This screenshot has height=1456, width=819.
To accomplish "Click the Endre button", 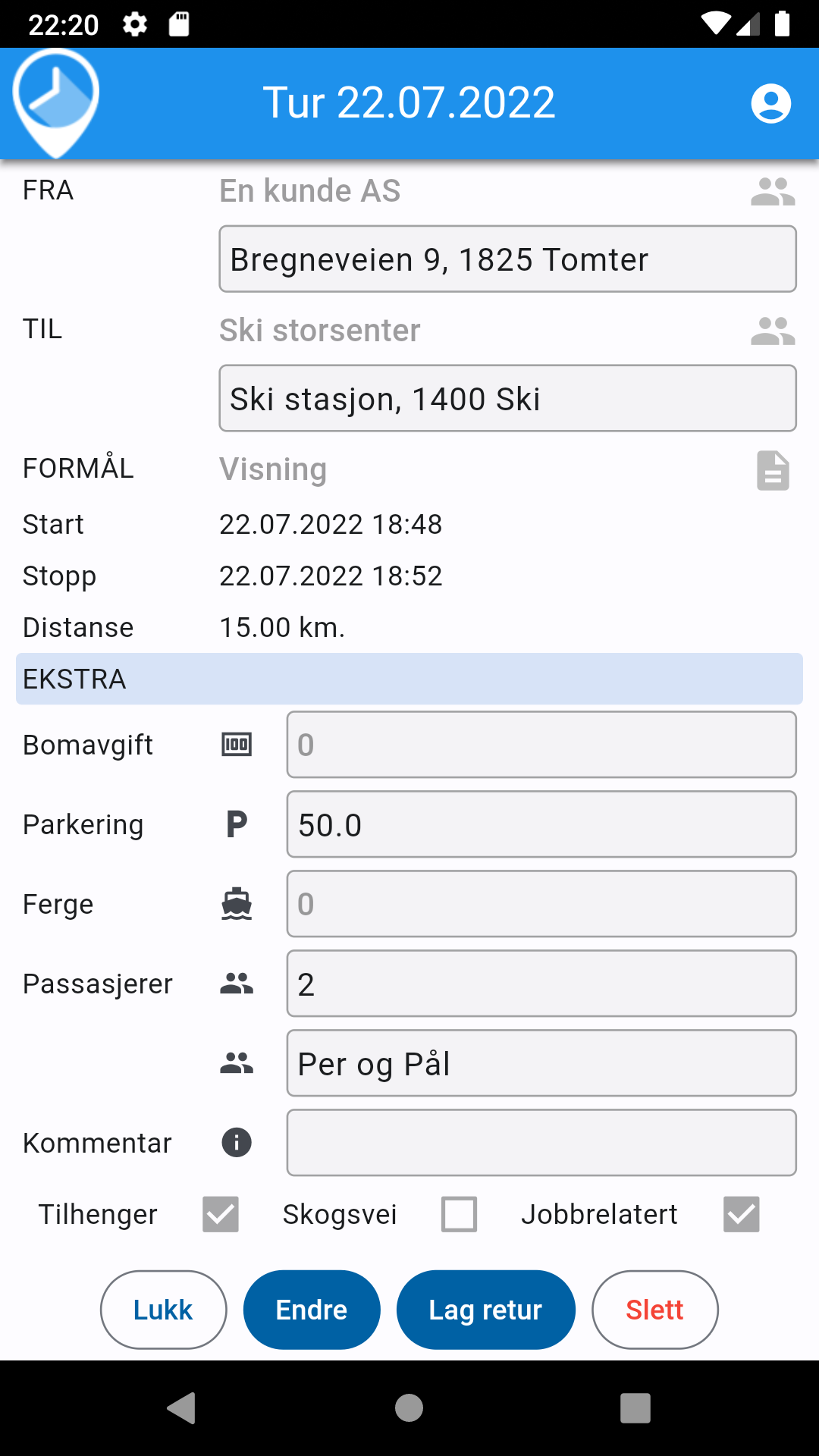I will [312, 1310].
